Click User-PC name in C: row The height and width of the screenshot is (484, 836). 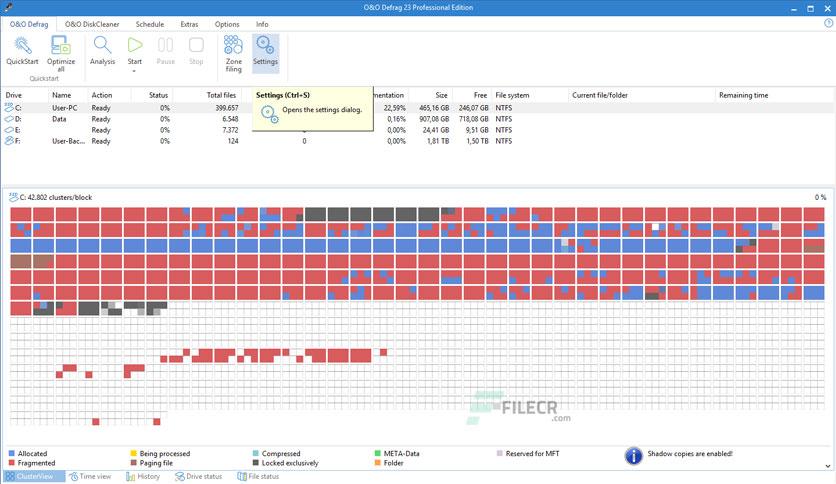tap(65, 108)
